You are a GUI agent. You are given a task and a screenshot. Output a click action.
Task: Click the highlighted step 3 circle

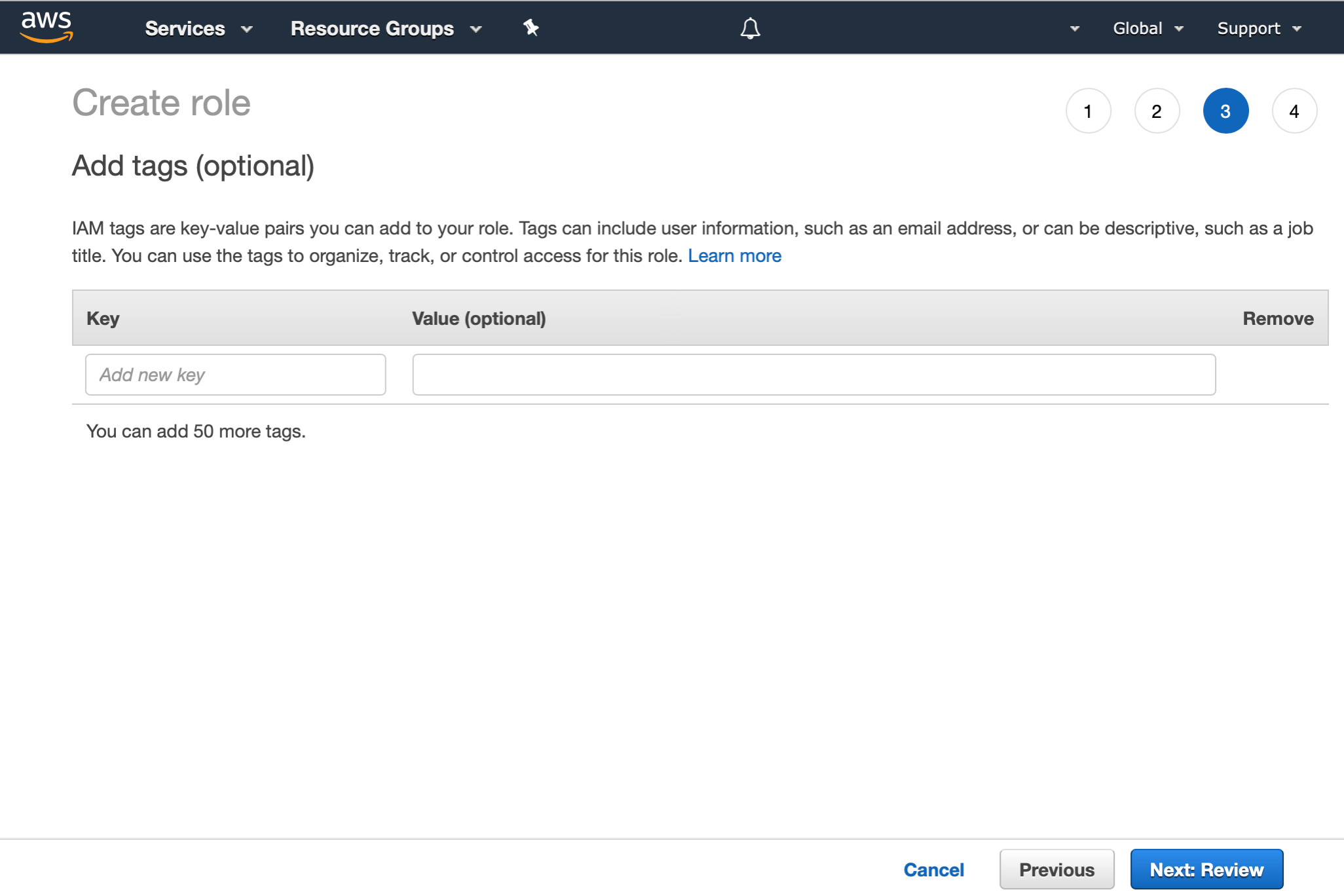[1226, 110]
